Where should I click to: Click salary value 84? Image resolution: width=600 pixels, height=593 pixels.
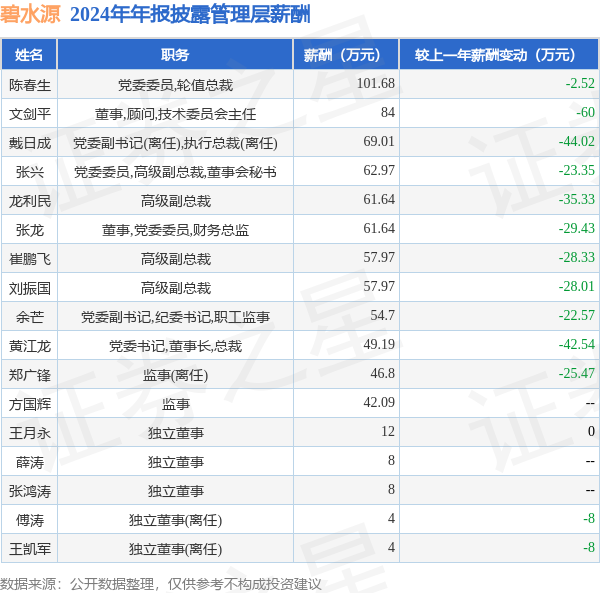(x=388, y=112)
